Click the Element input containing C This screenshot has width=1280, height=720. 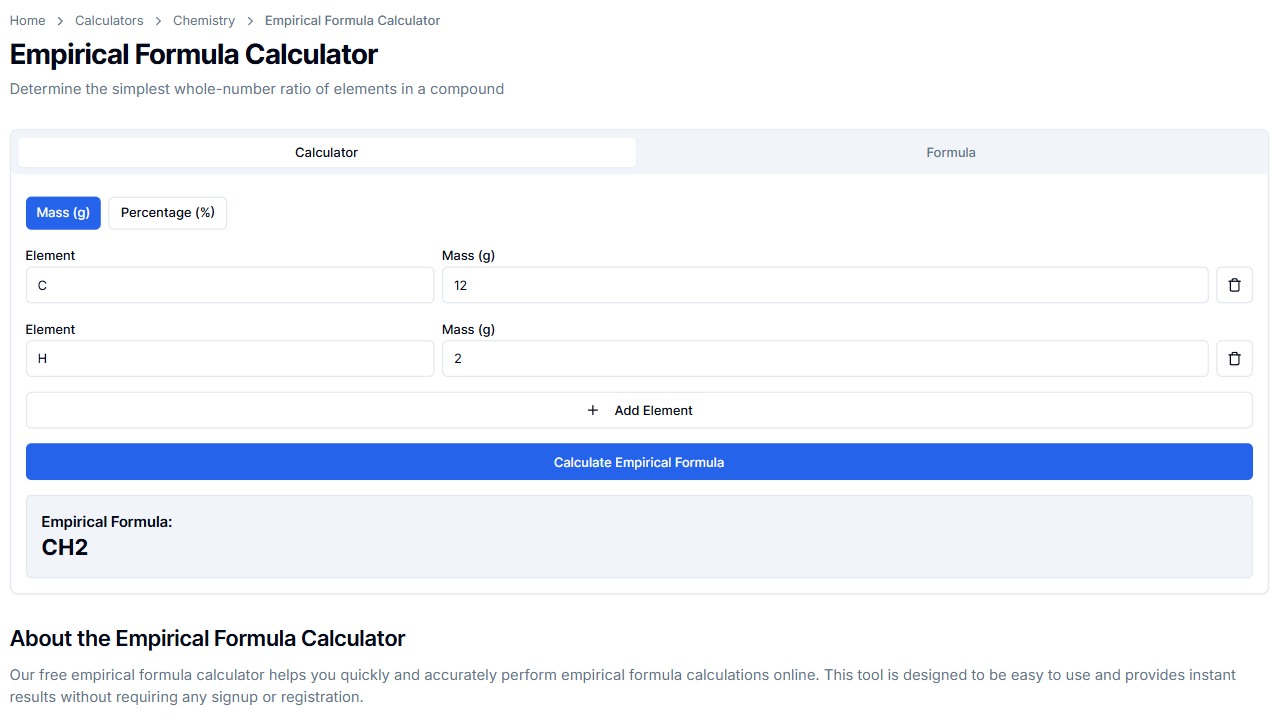(230, 285)
